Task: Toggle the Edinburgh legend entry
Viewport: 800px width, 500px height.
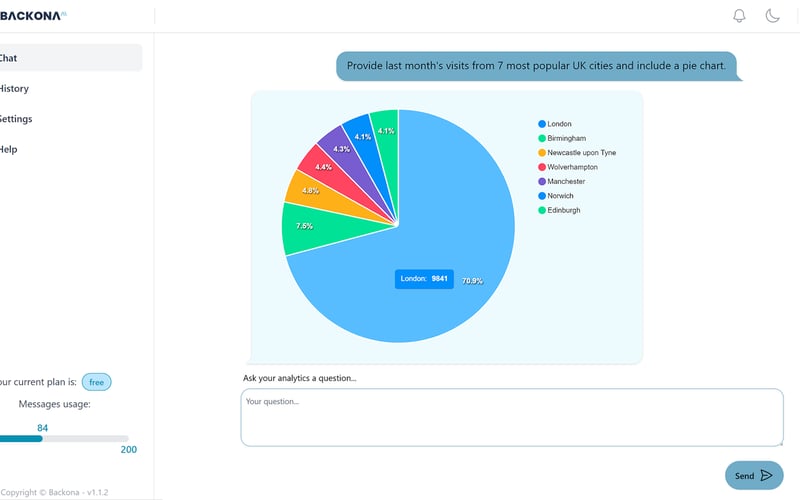Action: 559,210
